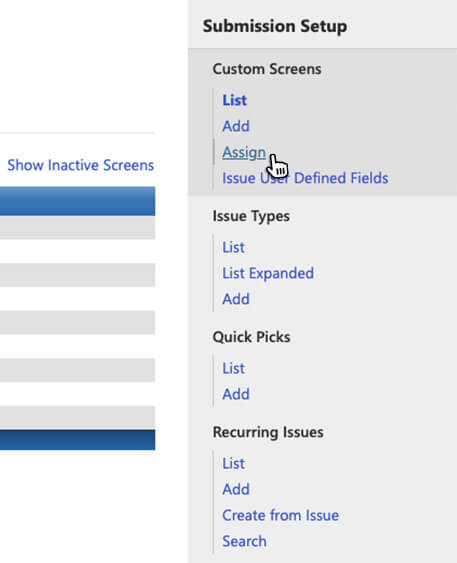Open List under Issue Types
This screenshot has height=563, width=457.
(233, 247)
